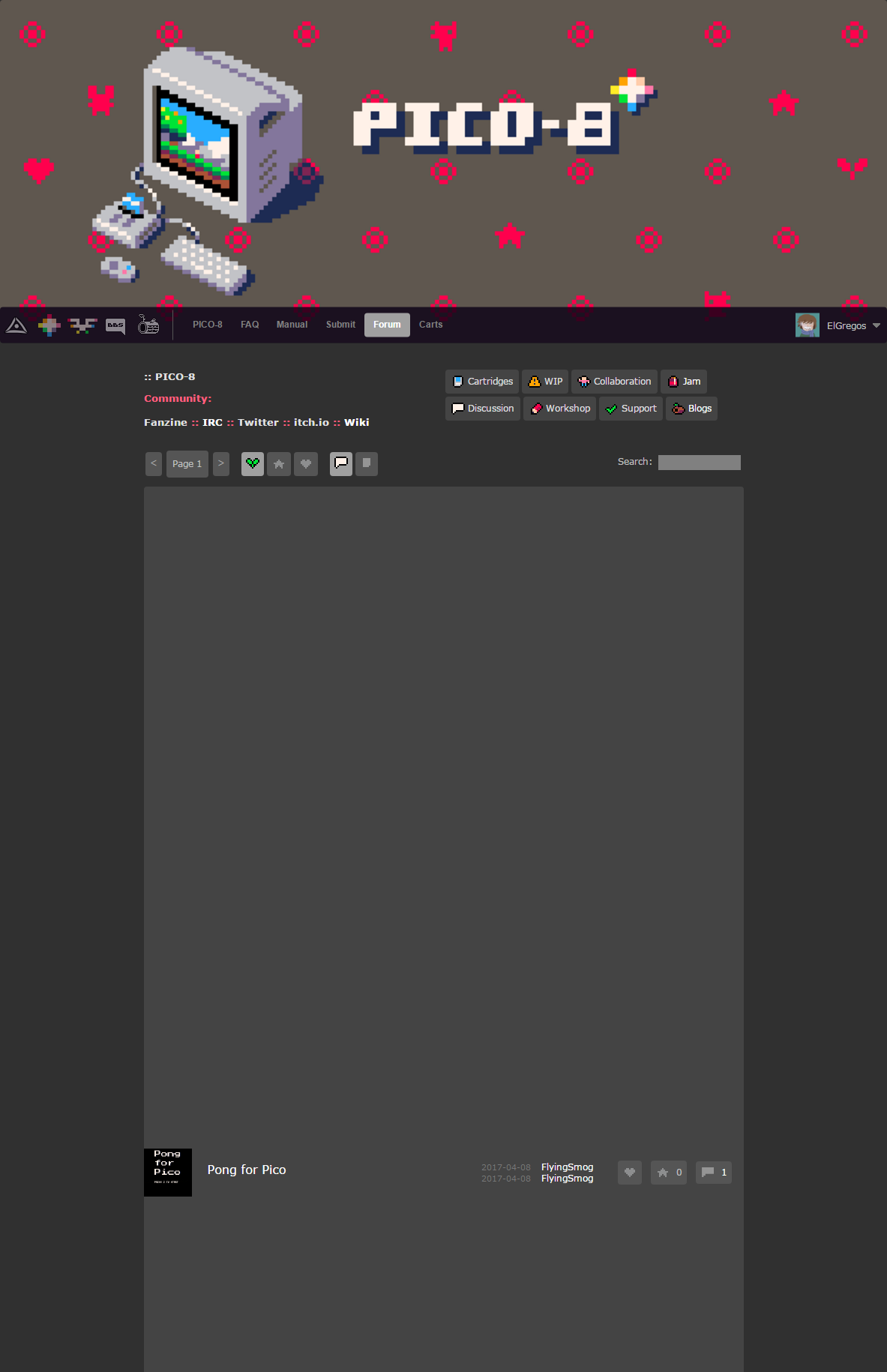
Task: Open the Page 1 selector
Action: [187, 464]
